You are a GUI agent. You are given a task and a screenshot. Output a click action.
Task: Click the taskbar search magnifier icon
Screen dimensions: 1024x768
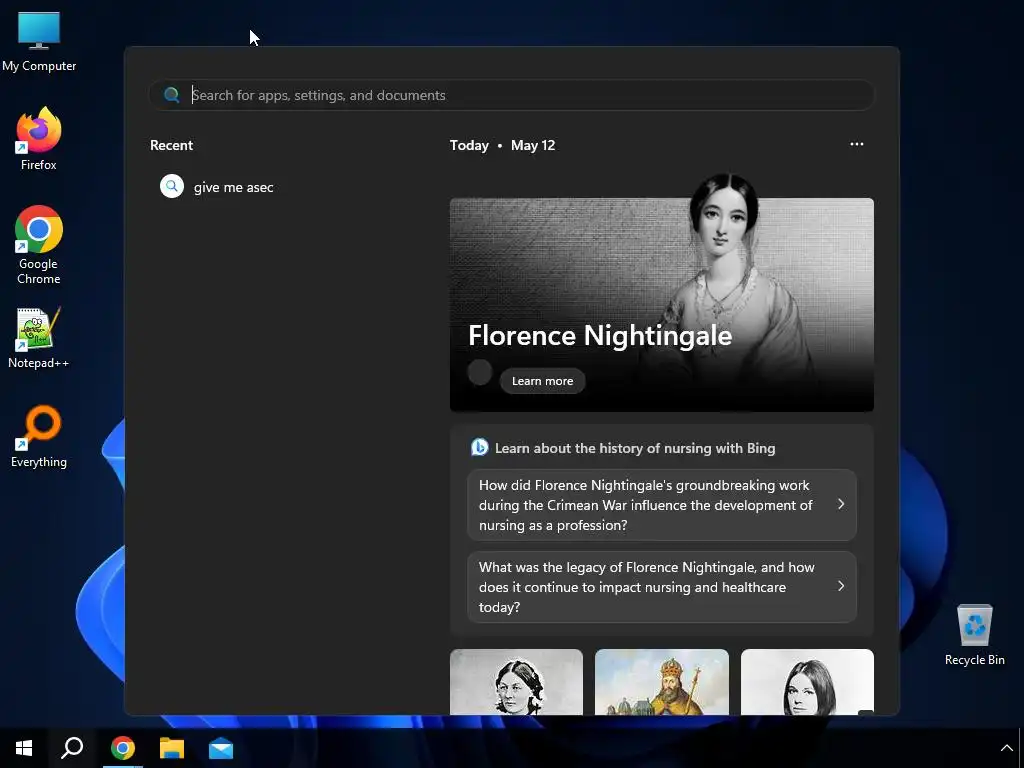coord(72,748)
